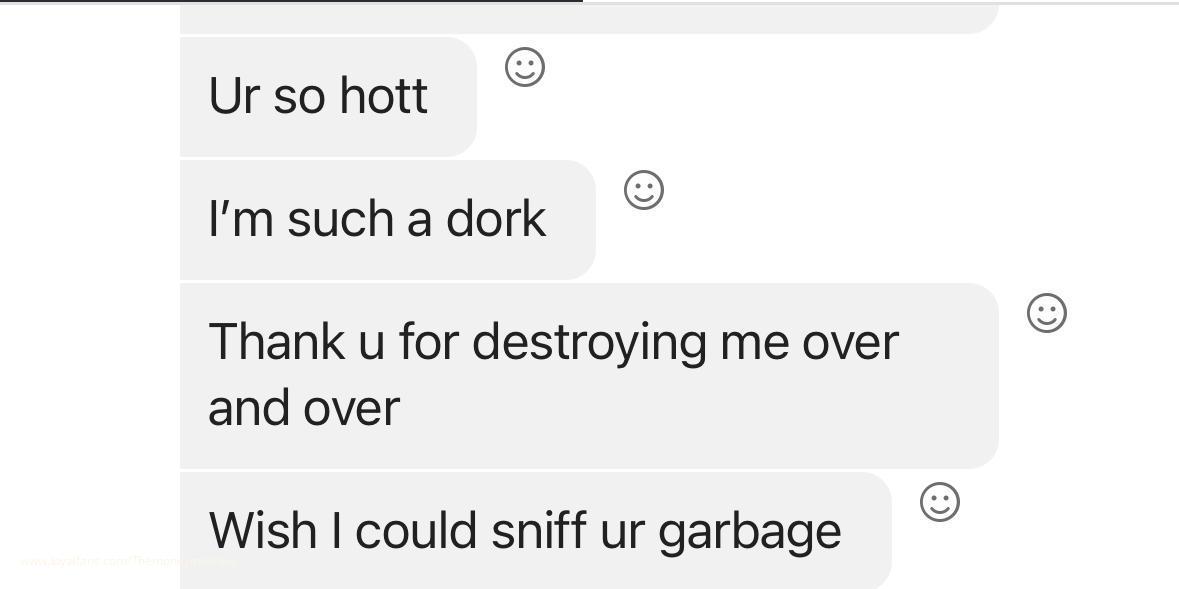
Task: Open the faint watermark link in corner
Action: tap(128, 561)
